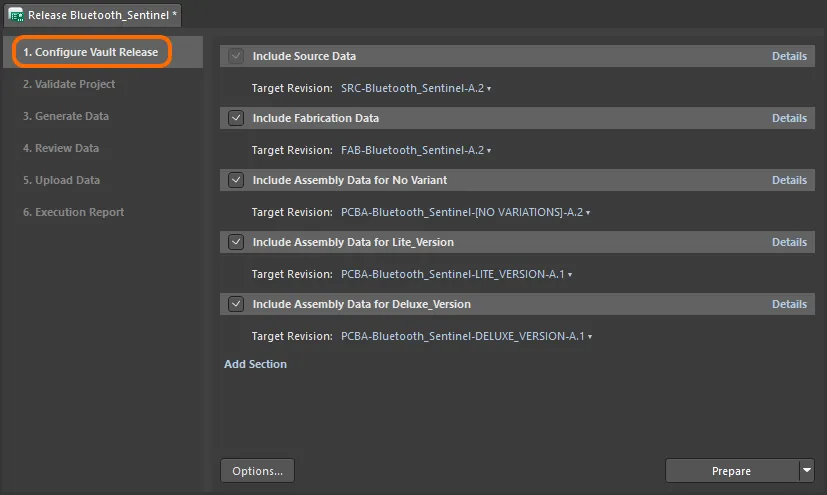This screenshot has width=827, height=495.
Task: Expand the Prepare button dropdown arrow
Action: click(x=807, y=470)
